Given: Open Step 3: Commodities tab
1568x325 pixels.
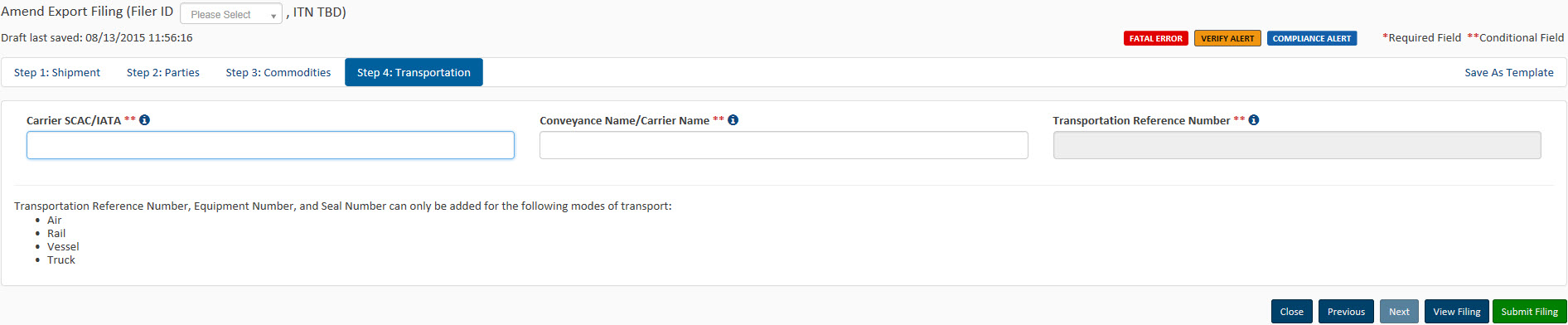Looking at the screenshot, I should pyautogui.click(x=278, y=72).
